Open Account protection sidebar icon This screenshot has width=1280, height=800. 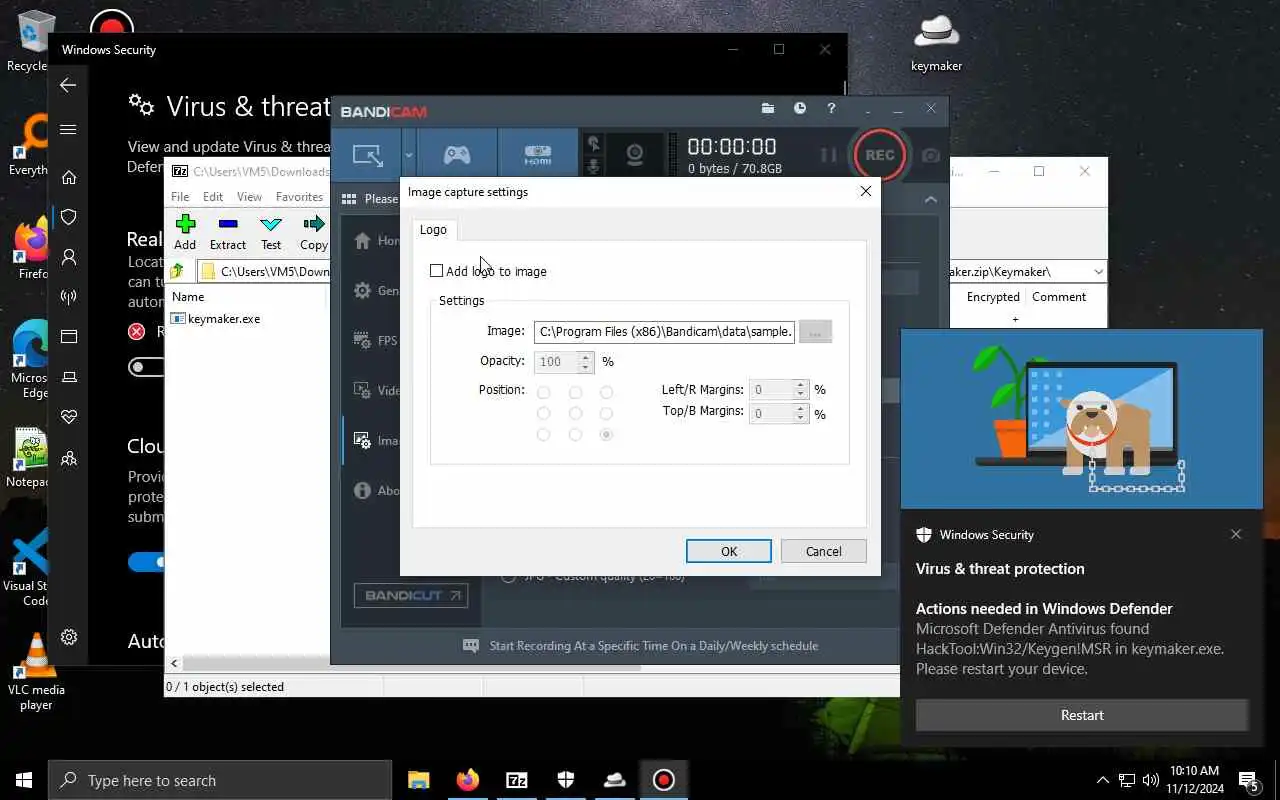69,257
